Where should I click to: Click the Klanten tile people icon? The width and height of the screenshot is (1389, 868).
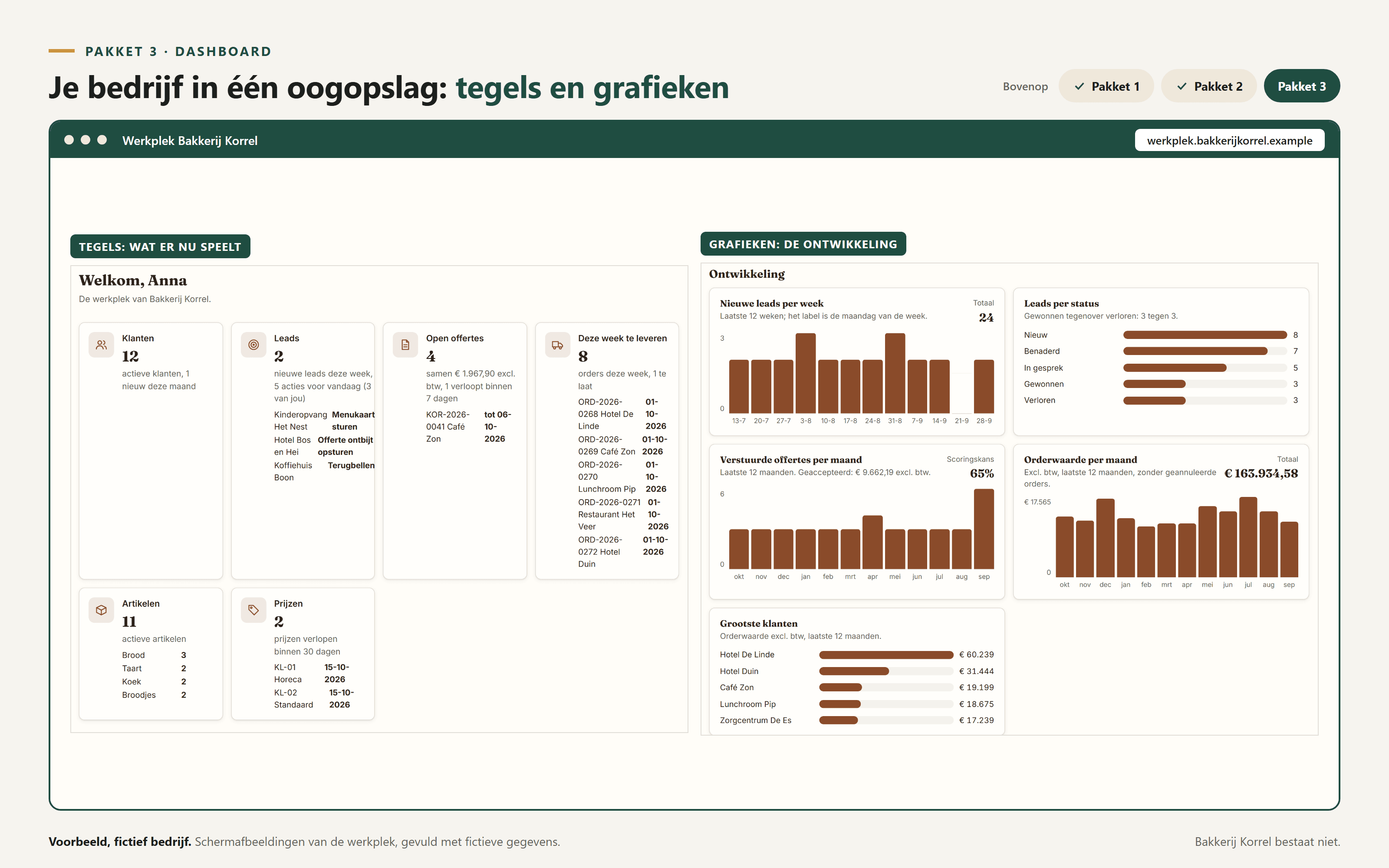point(101,345)
